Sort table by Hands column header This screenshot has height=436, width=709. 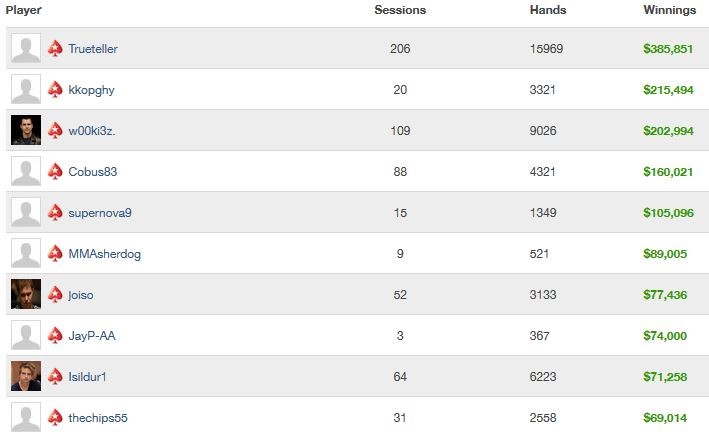pos(548,10)
